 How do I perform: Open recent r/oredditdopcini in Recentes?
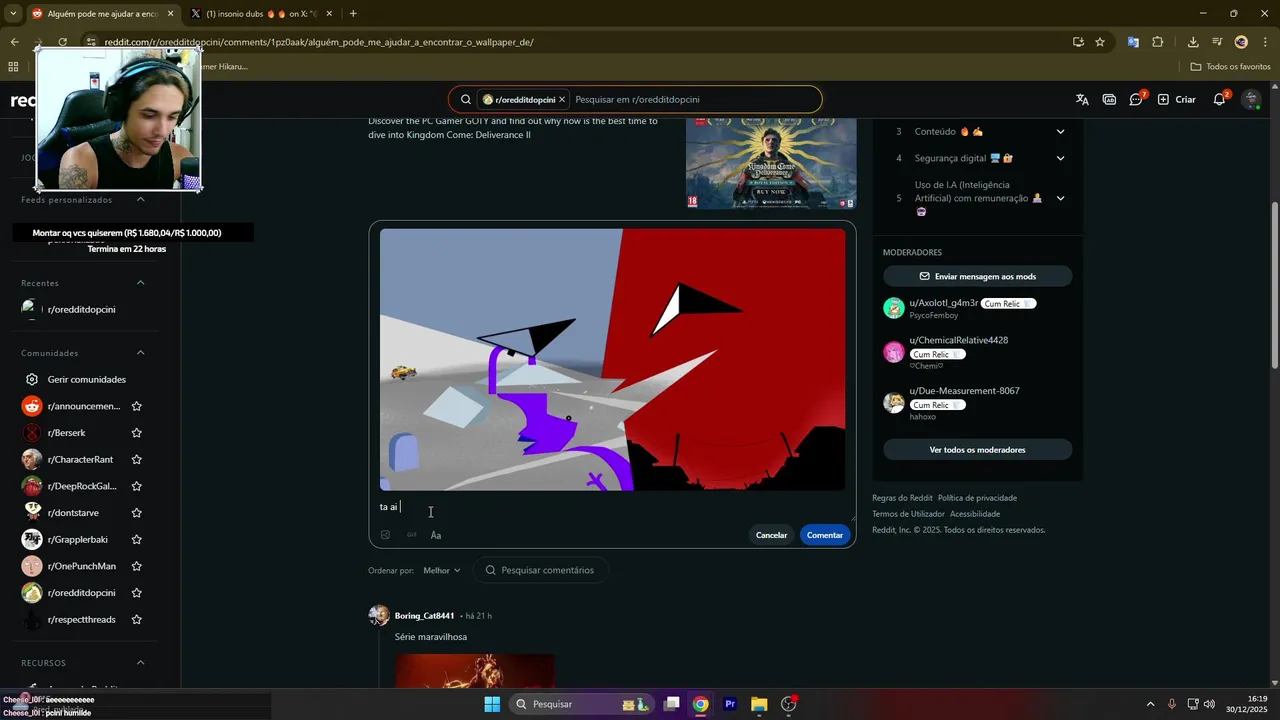click(81, 310)
